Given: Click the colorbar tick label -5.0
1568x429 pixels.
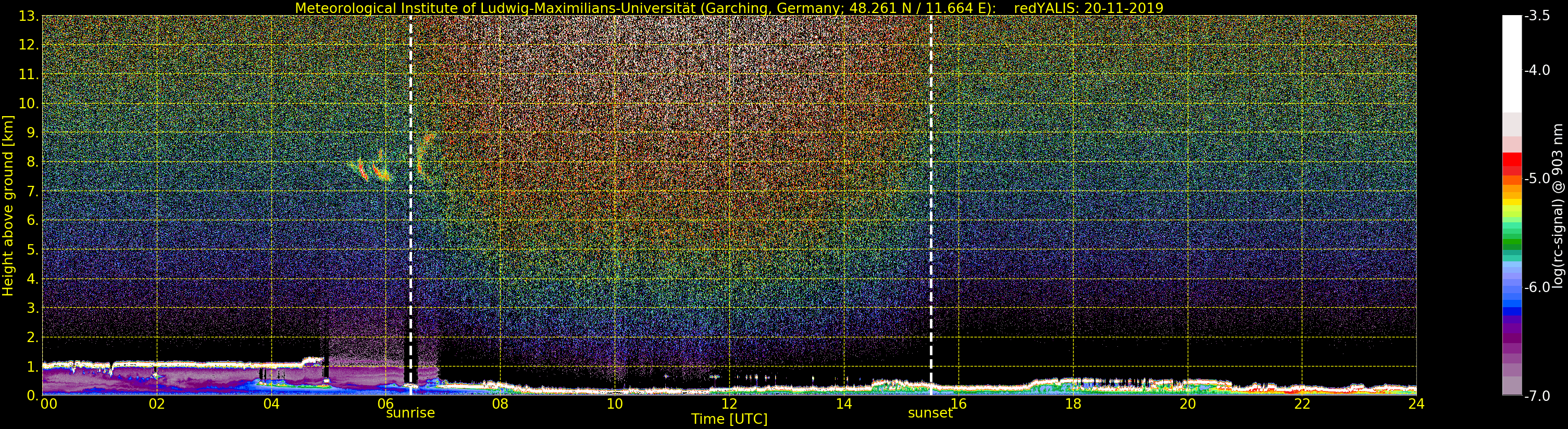Looking at the screenshot, I should [x=1537, y=179].
